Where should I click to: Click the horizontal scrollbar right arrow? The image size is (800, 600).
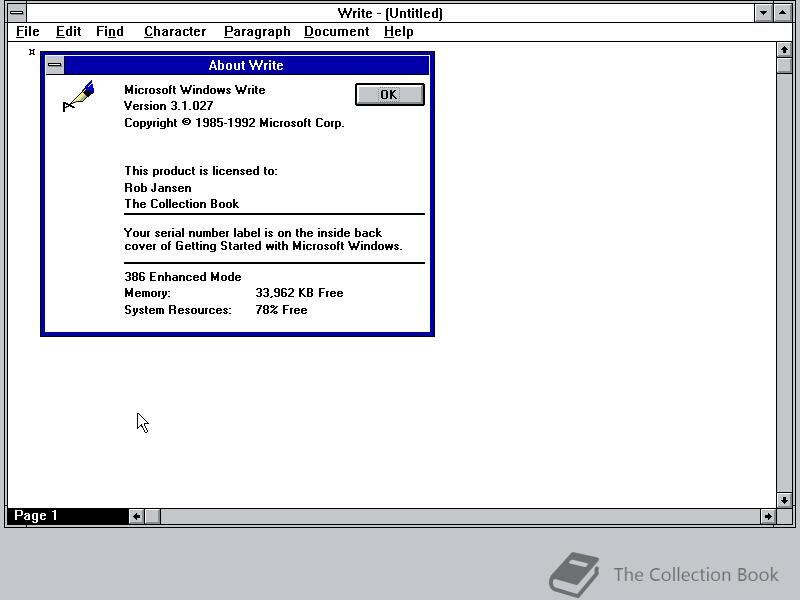768,516
